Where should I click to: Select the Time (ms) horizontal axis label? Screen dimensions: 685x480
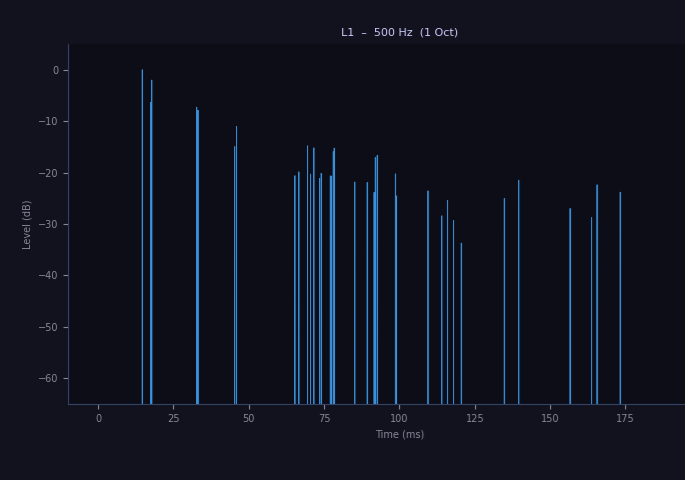(x=400, y=434)
